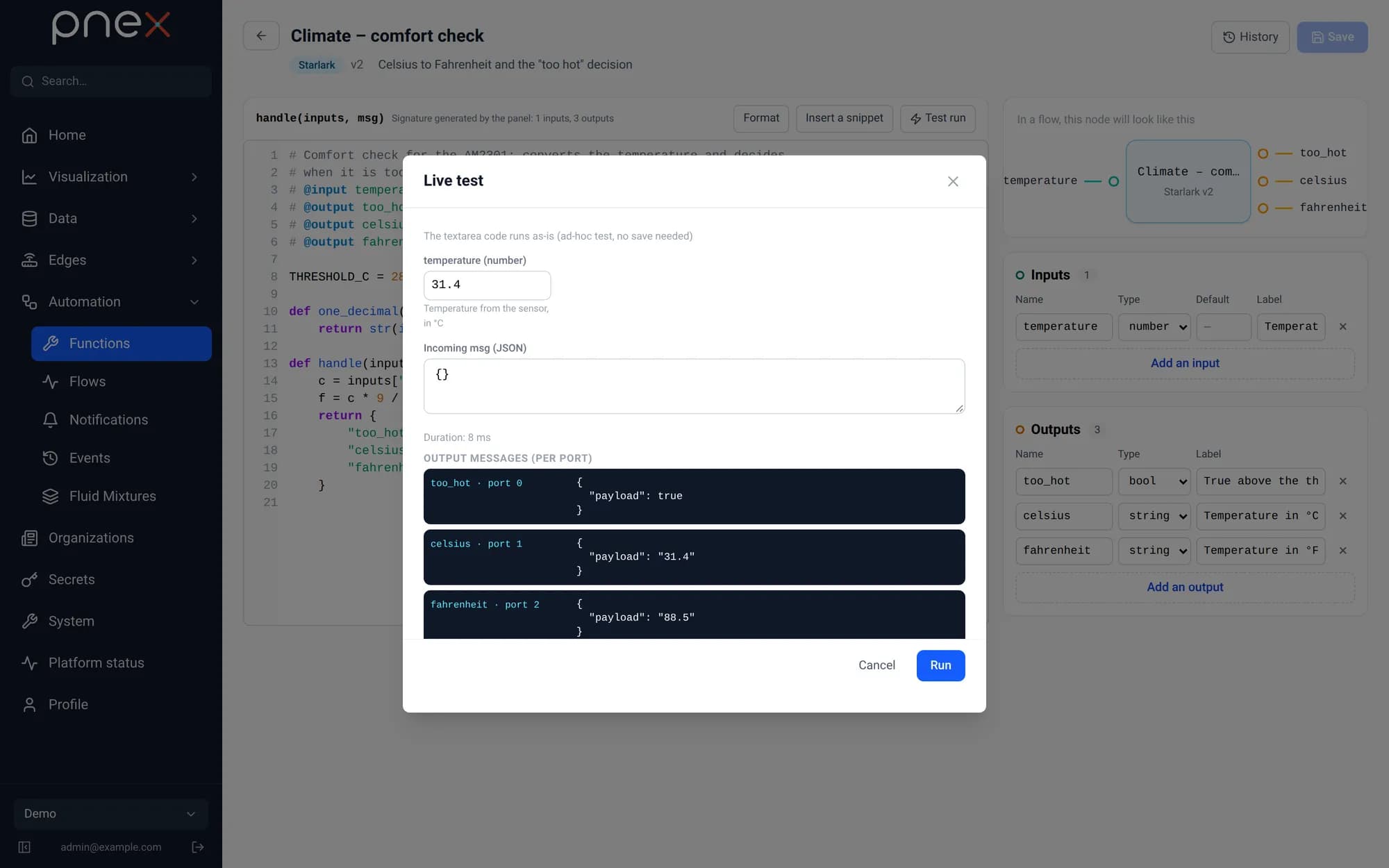
Task: Focus the sidebar Search field
Action: [111, 81]
